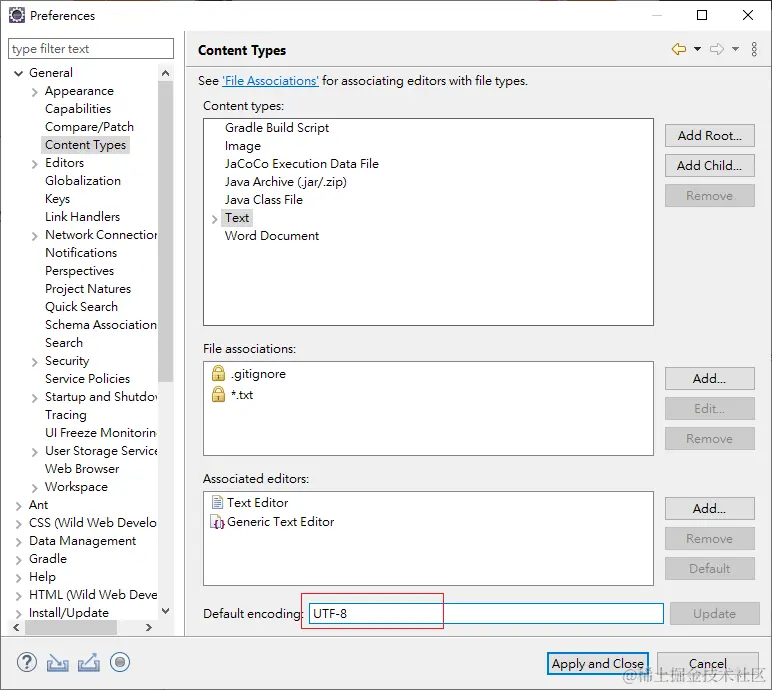Select Java Archive (.jar/.zip) content type
This screenshot has width=772, height=690.
coord(286,182)
